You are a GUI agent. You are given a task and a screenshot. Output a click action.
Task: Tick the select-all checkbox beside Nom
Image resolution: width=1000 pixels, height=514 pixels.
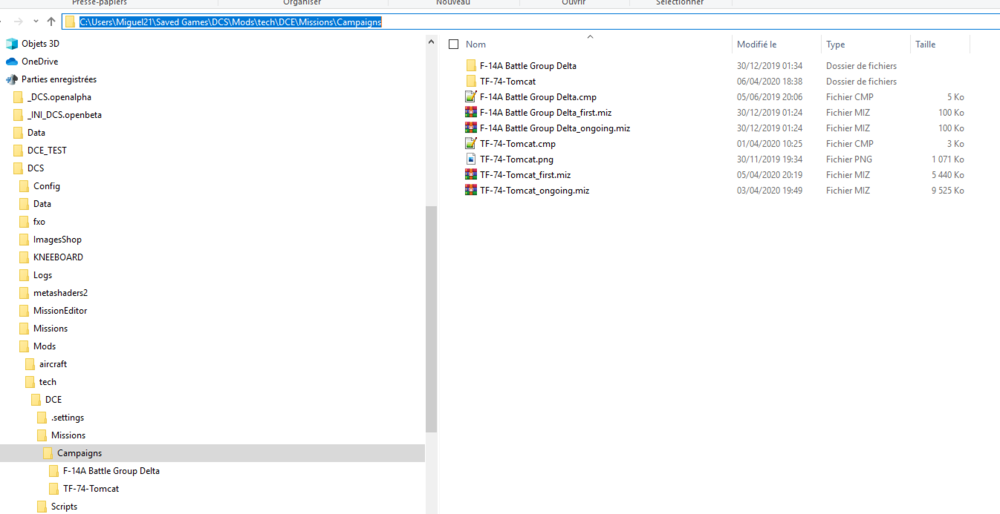453,44
